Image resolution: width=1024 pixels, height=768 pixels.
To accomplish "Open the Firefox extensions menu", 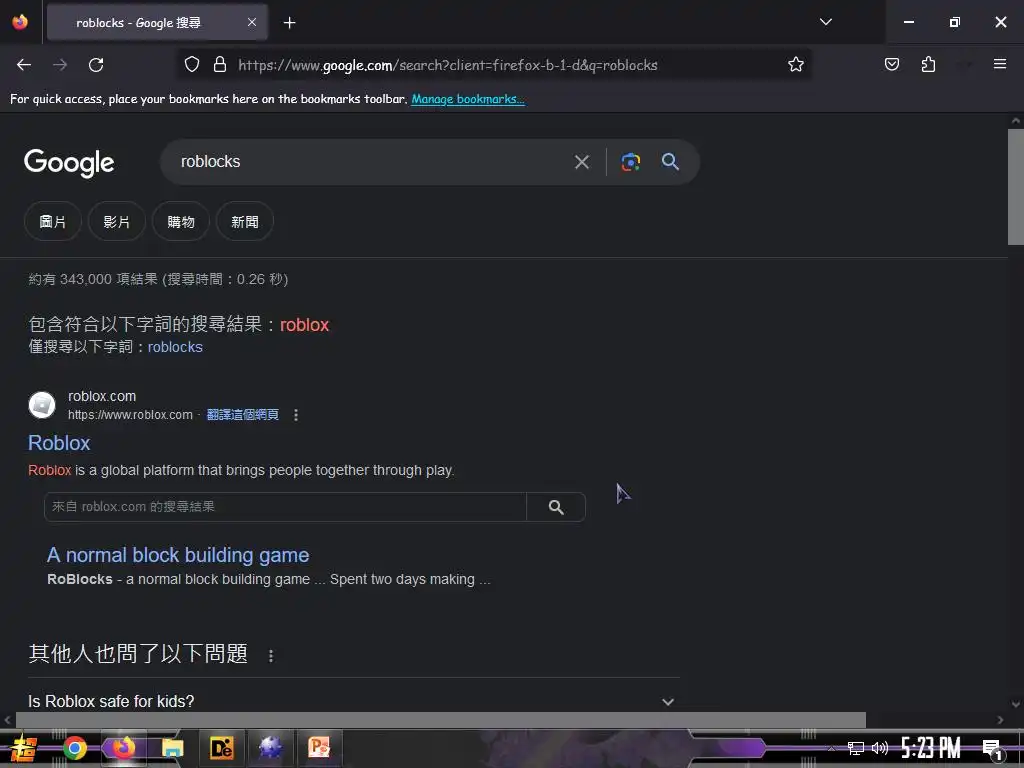I will [x=929, y=65].
